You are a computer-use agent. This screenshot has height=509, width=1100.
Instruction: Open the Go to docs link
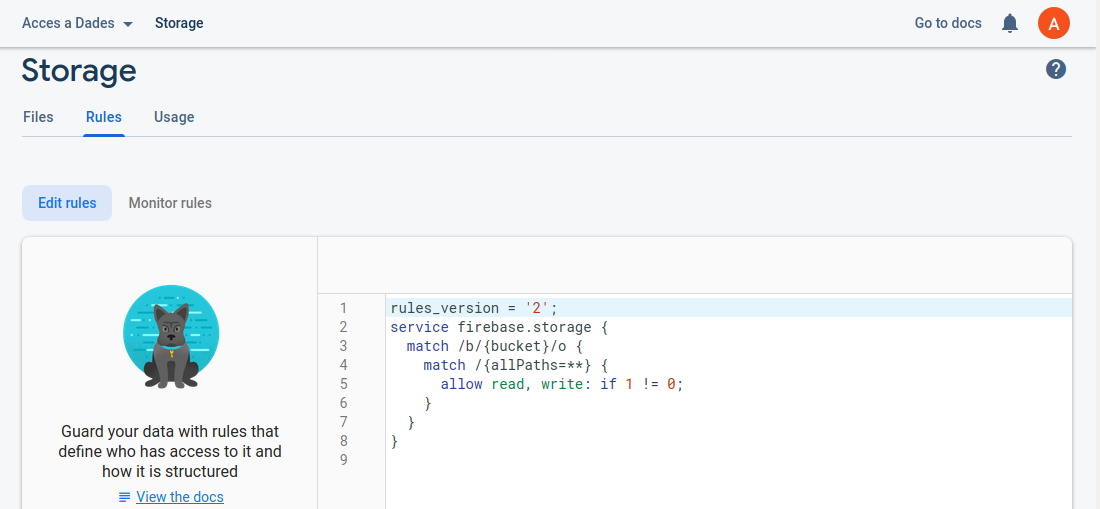pos(948,23)
